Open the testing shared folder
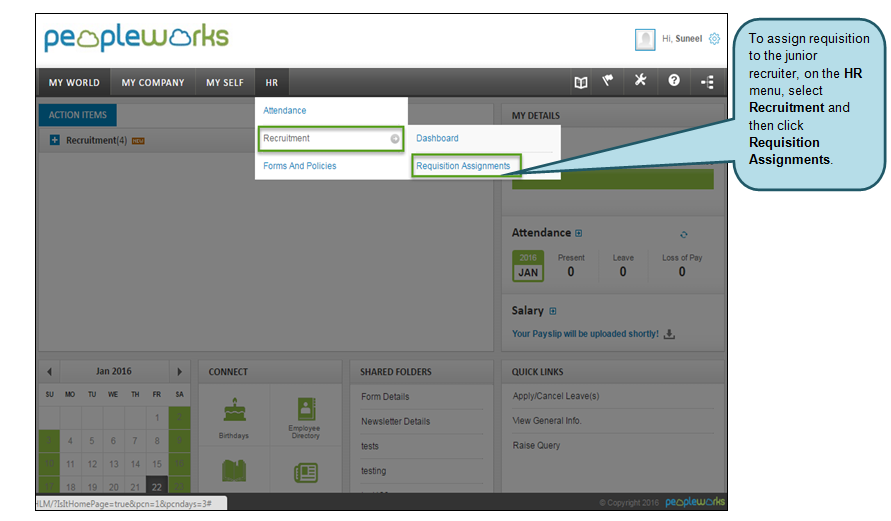This screenshot has width=891, height=521. tap(373, 471)
